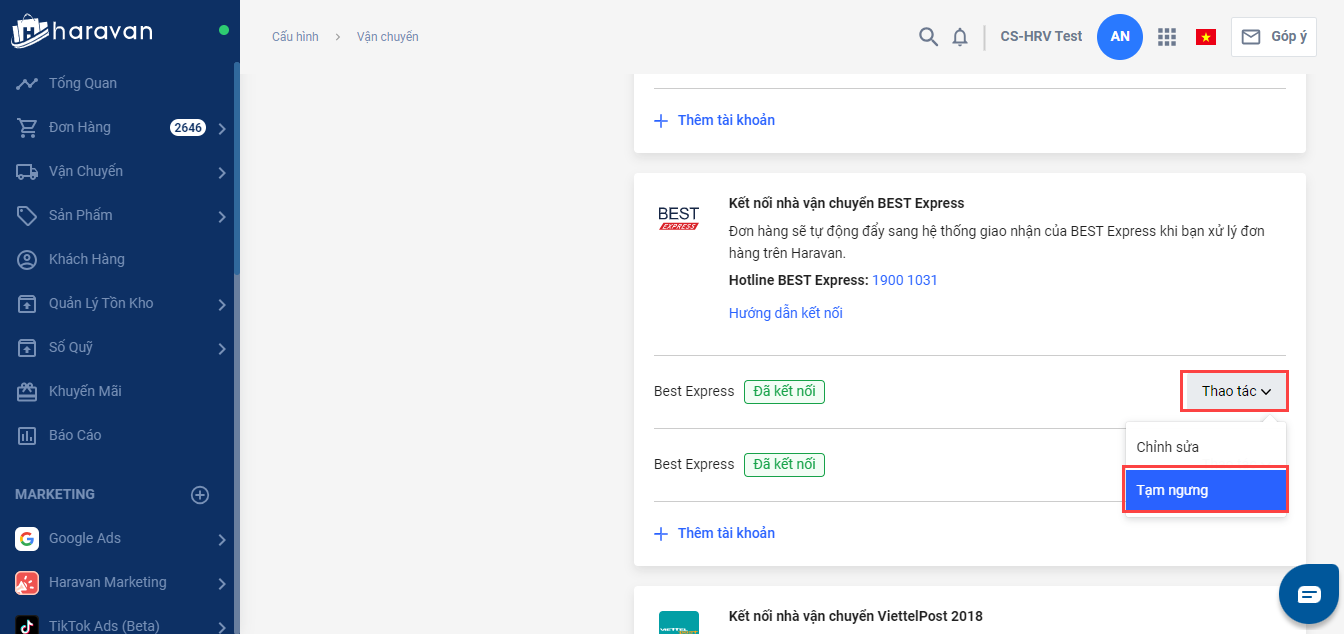Open the live chat bubble
The height and width of the screenshot is (634, 1344).
pyautogui.click(x=1309, y=594)
